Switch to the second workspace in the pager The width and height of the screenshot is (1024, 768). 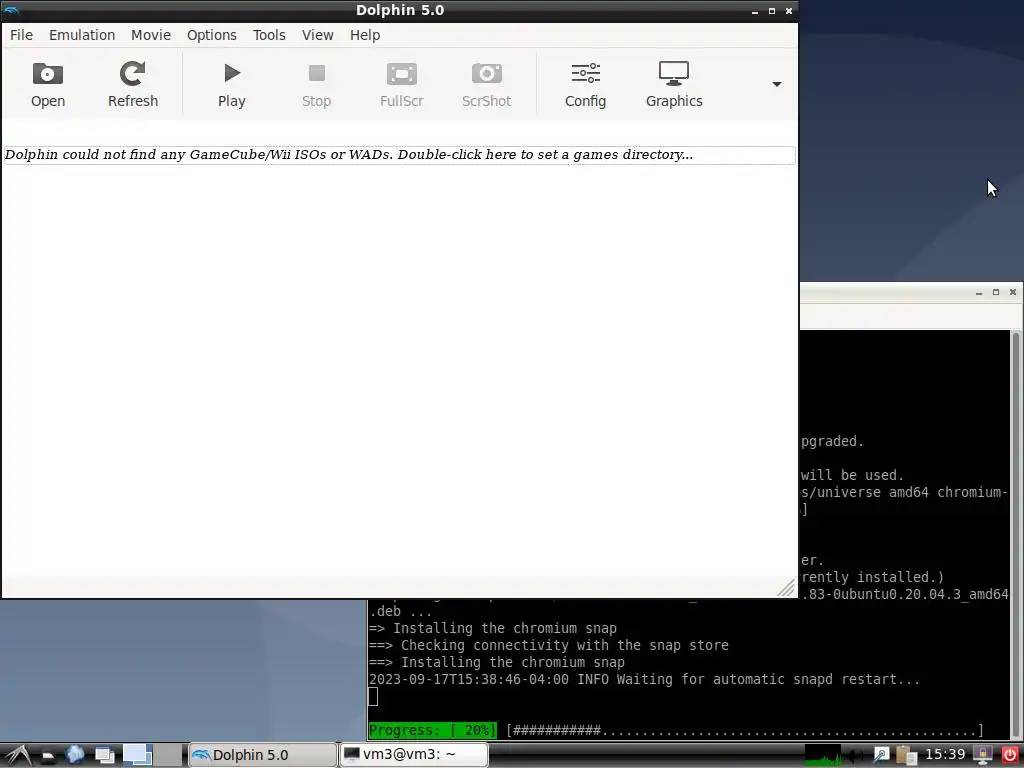pos(168,755)
